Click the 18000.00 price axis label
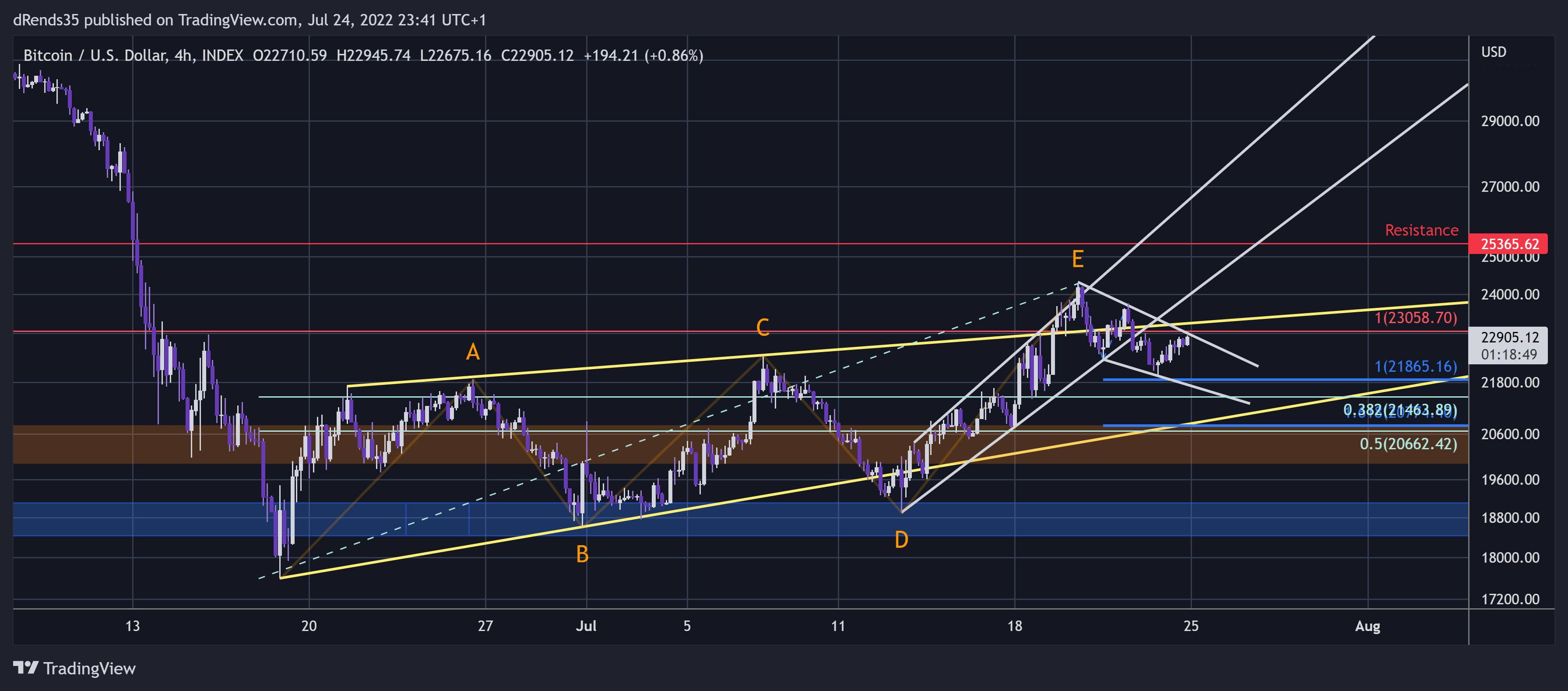This screenshot has height=691, width=1568. 1510,558
